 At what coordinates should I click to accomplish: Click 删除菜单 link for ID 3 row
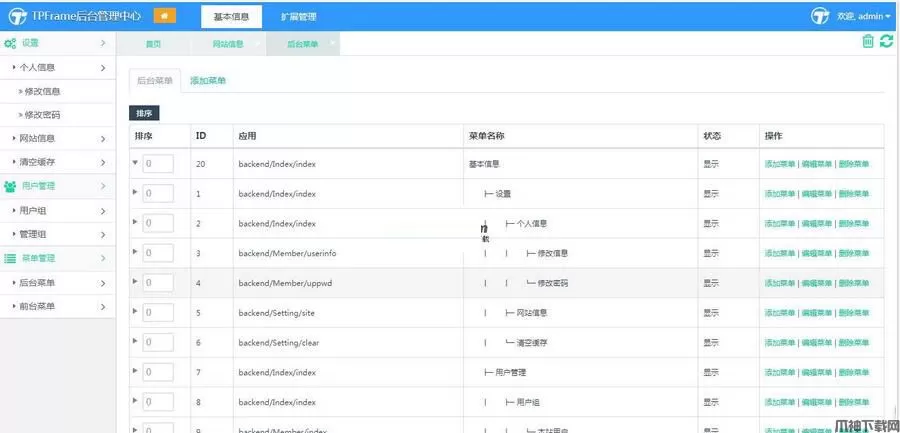click(x=853, y=254)
